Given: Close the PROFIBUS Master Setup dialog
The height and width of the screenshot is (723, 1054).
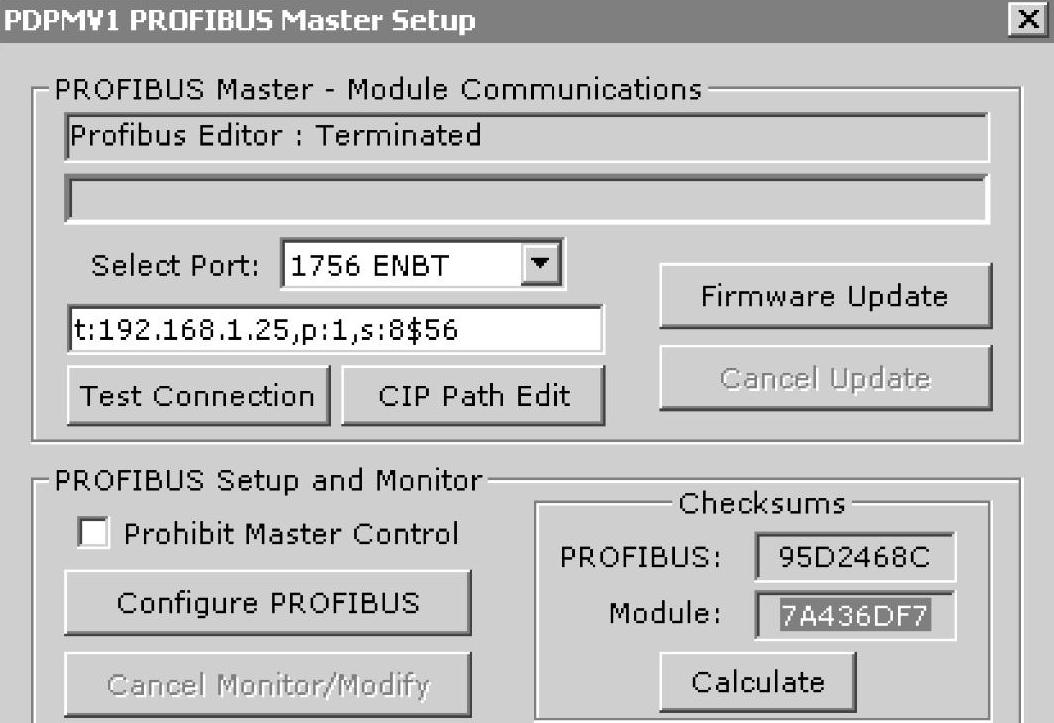Looking at the screenshot, I should (x=1028, y=19).
